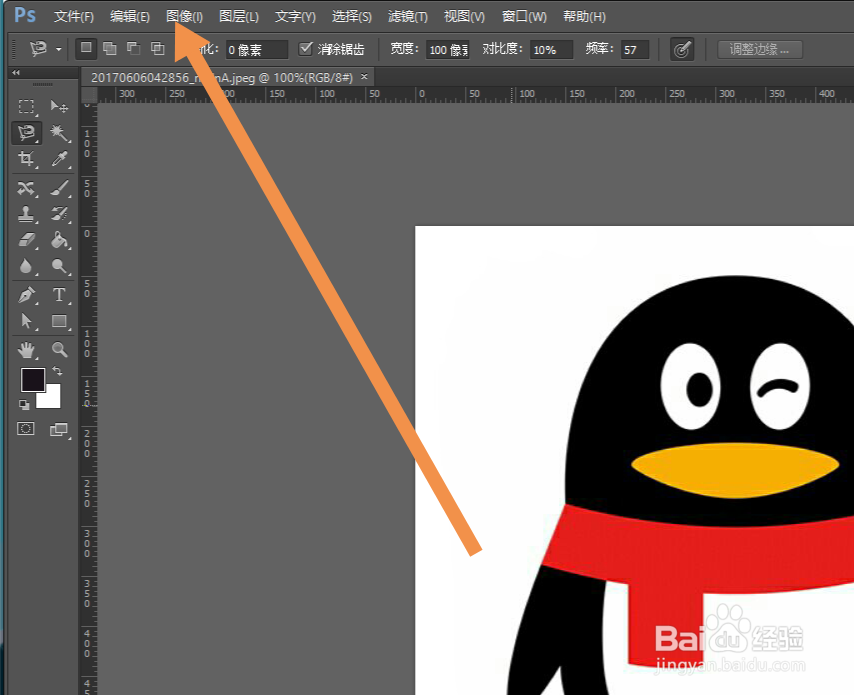
Task: Open the 编辑(E) menu
Action: [x=130, y=17]
